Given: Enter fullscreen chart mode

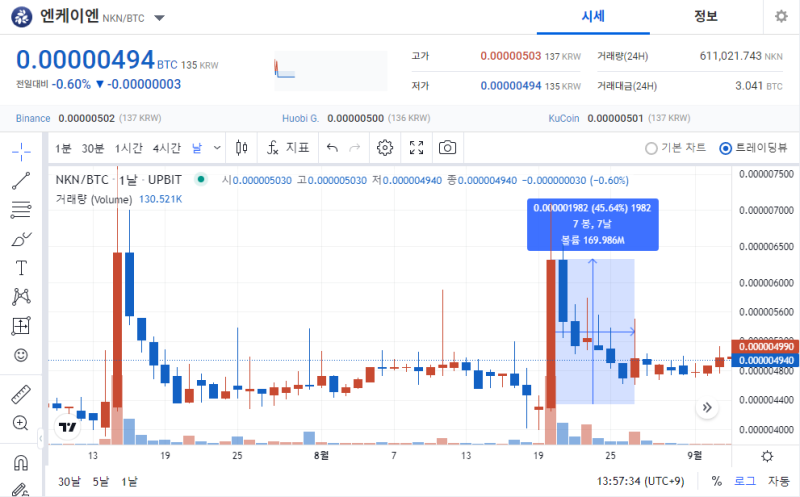Looking at the screenshot, I should pyautogui.click(x=416, y=148).
